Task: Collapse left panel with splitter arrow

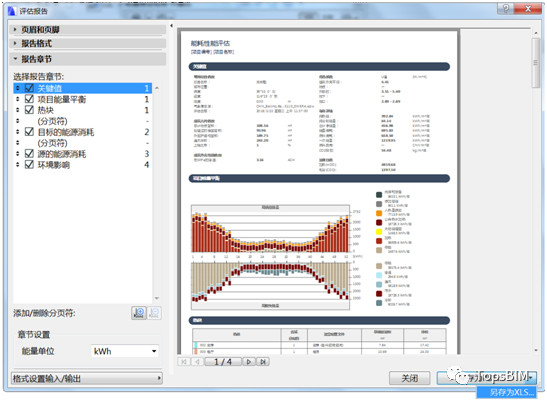Action: pyautogui.click(x=171, y=25)
